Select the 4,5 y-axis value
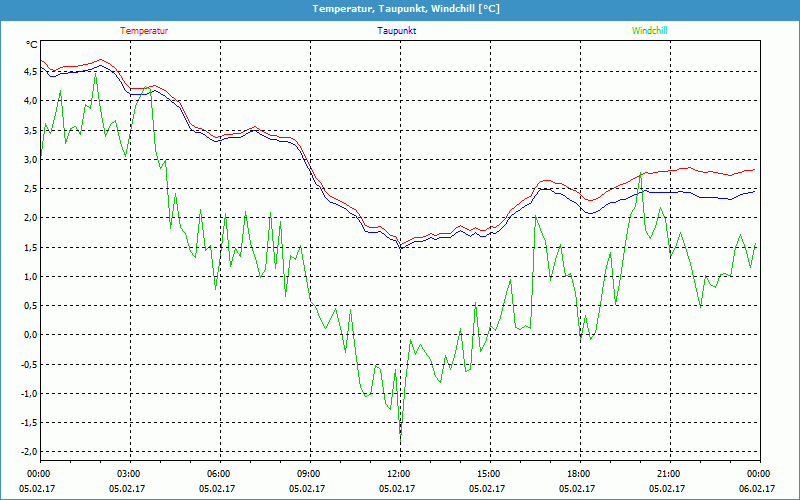This screenshot has width=800, height=500. pos(31,72)
